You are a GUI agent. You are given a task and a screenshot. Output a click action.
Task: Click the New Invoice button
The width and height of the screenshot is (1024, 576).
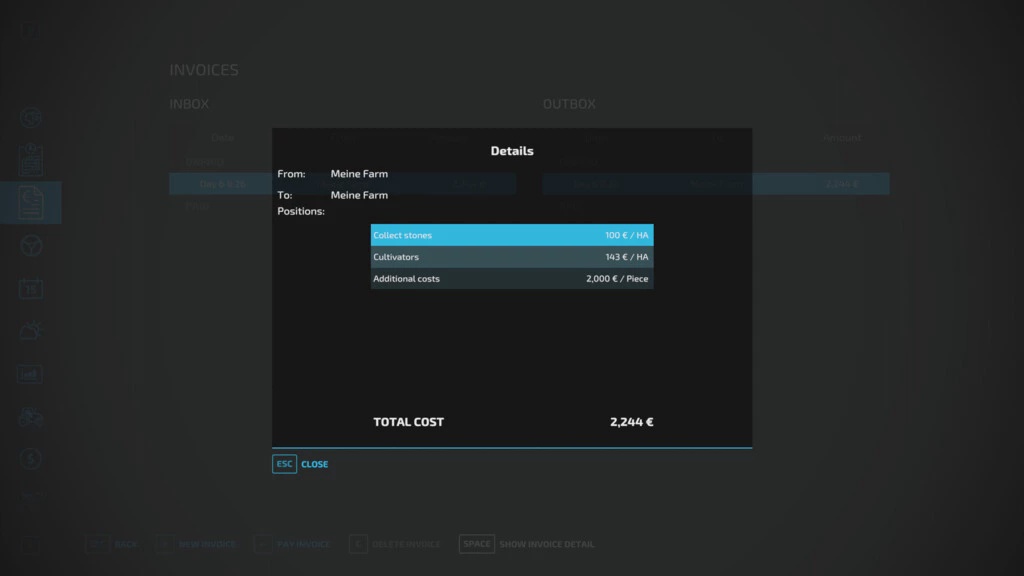pos(196,544)
